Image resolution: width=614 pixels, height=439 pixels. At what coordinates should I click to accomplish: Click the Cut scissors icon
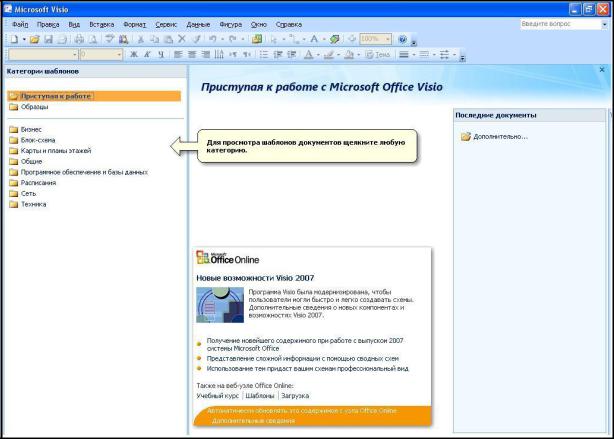tap(141, 39)
